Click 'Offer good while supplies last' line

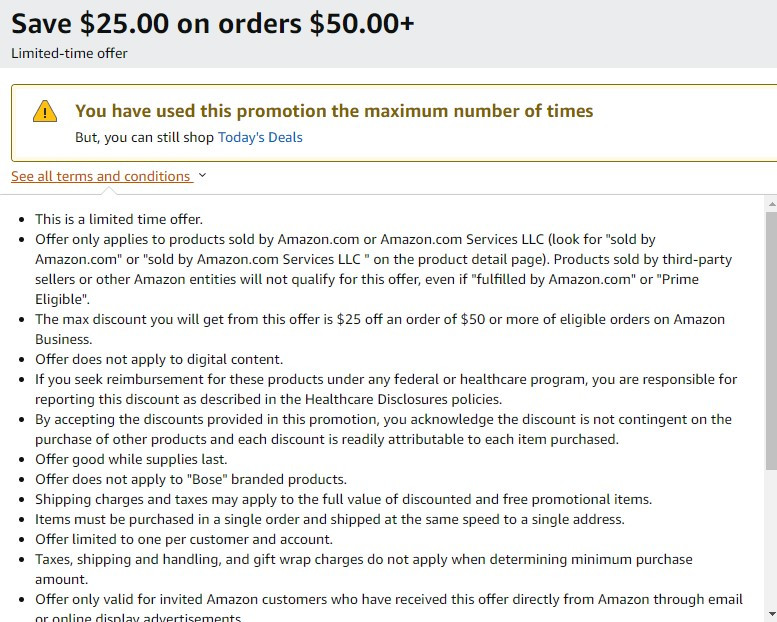(131, 459)
